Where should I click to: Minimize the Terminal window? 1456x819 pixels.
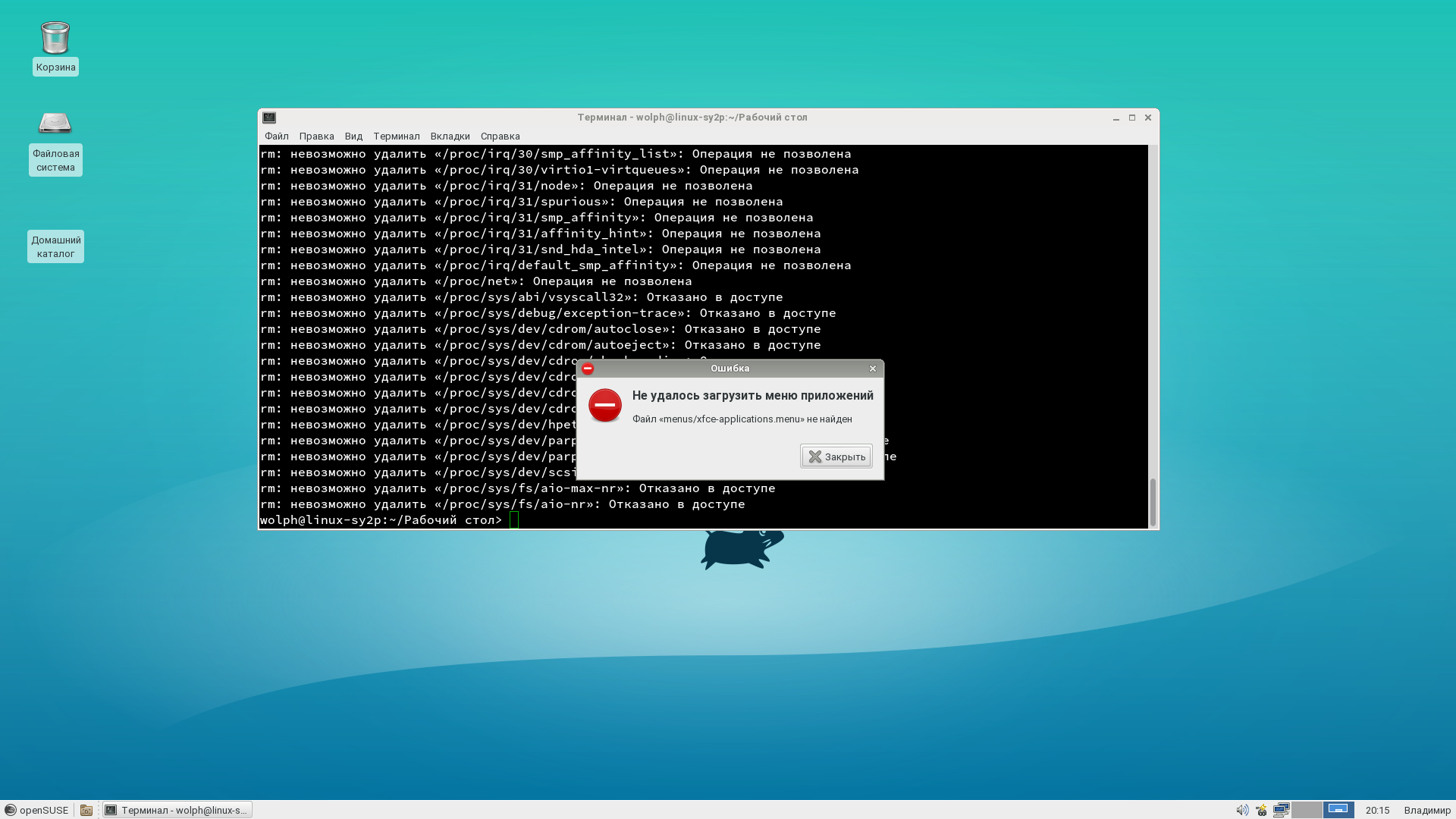tap(1116, 118)
